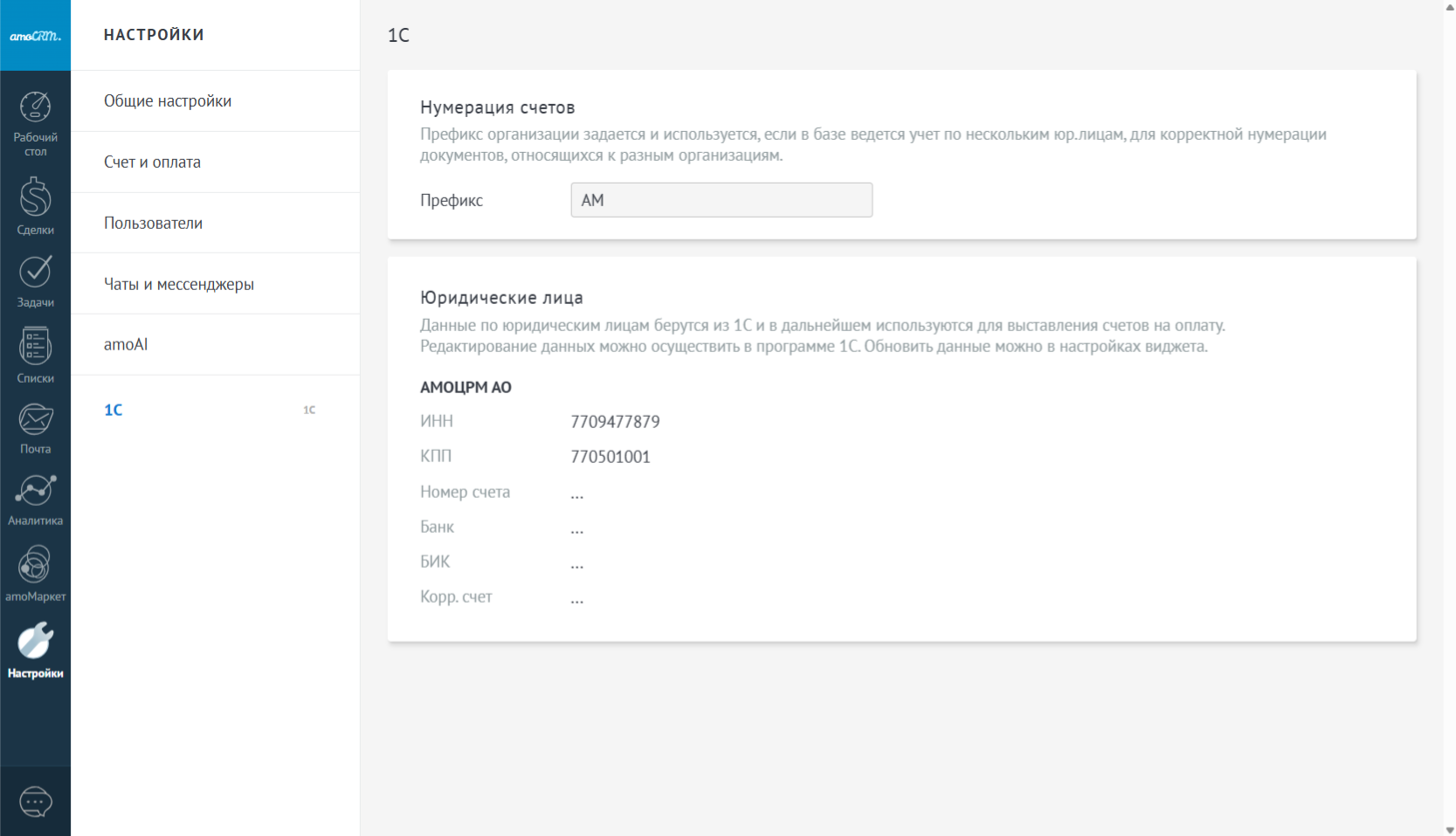Go to Пользователи settings
This screenshot has height=836, width=1456.
[x=153, y=224]
